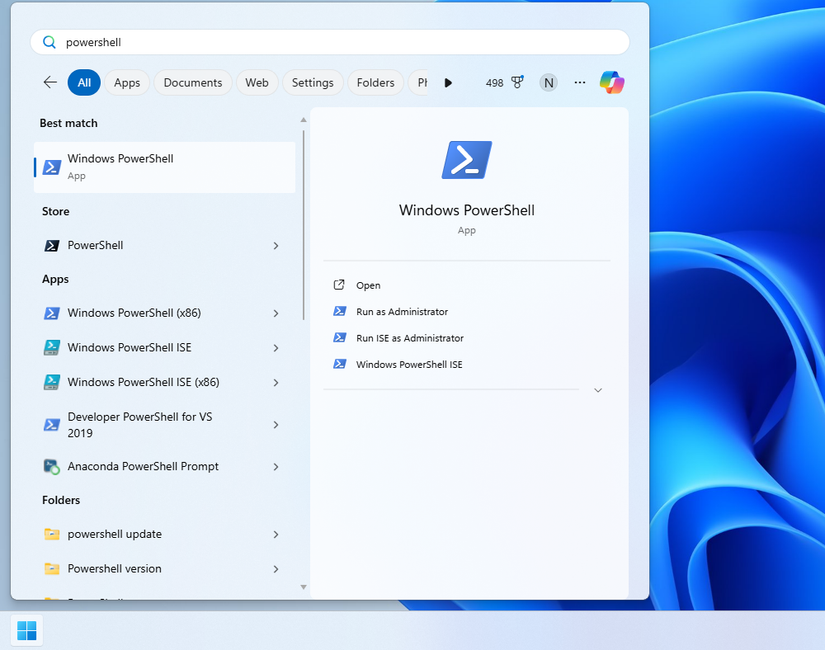Open Windows PowerShell ISE app icon

click(x=51, y=347)
